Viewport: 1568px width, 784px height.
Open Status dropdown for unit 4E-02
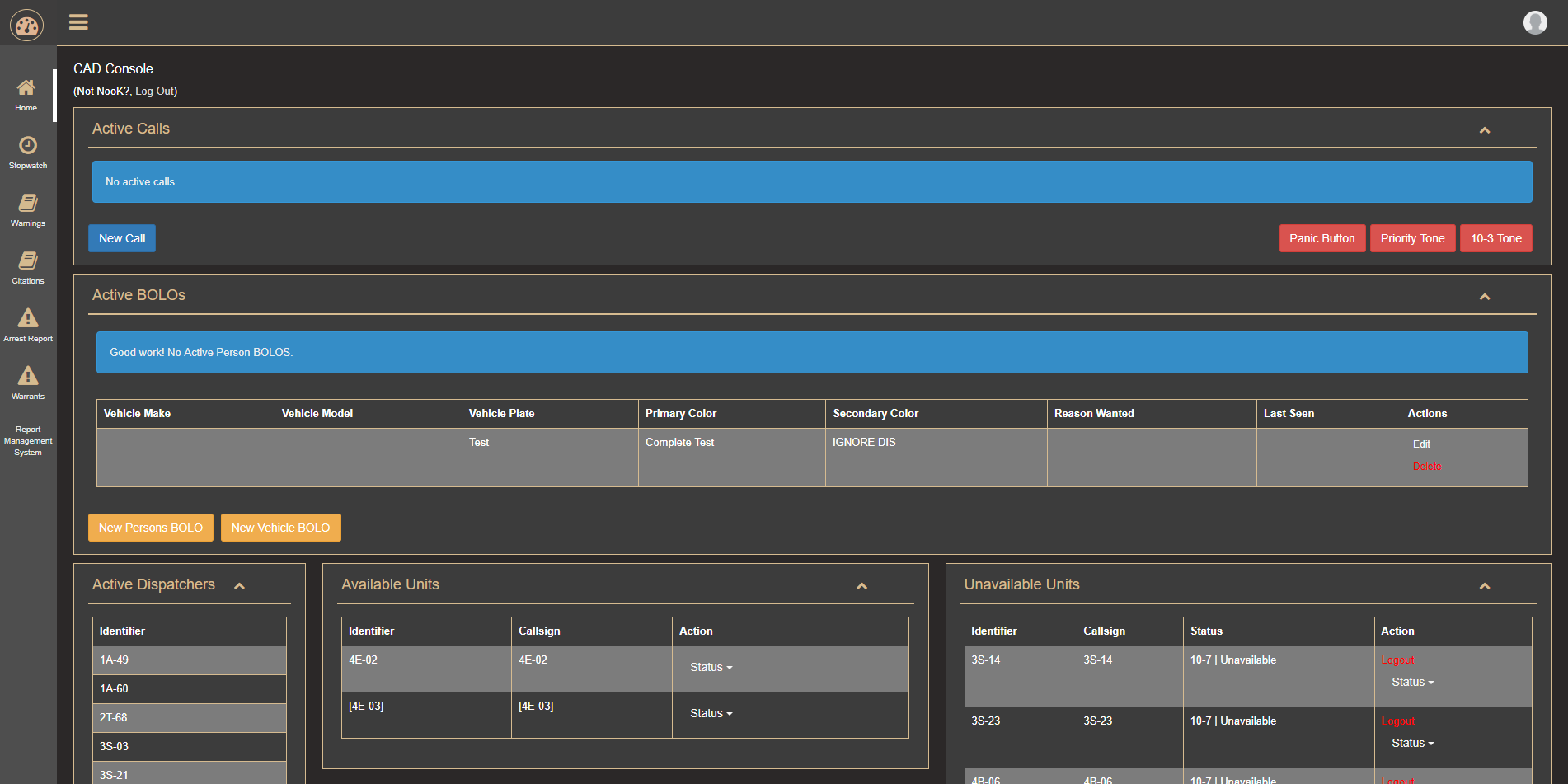pos(711,668)
